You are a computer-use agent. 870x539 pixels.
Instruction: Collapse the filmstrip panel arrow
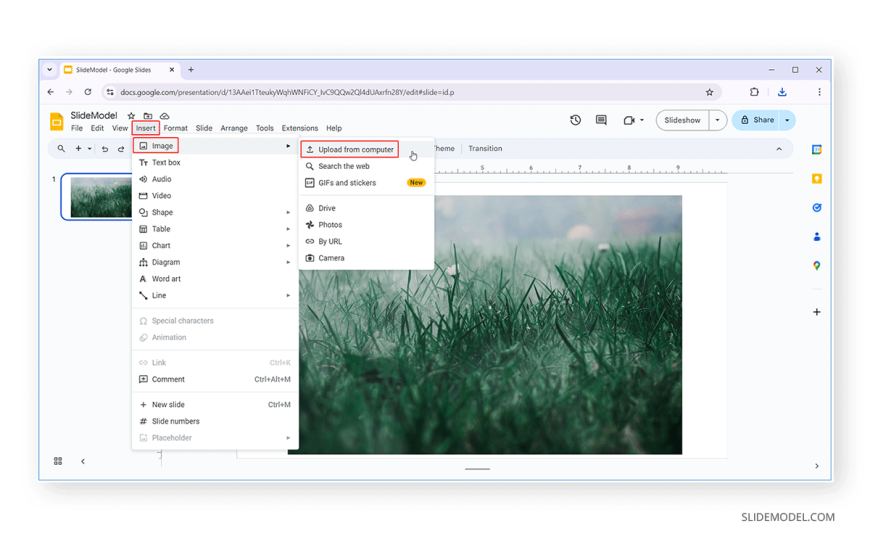coord(83,461)
